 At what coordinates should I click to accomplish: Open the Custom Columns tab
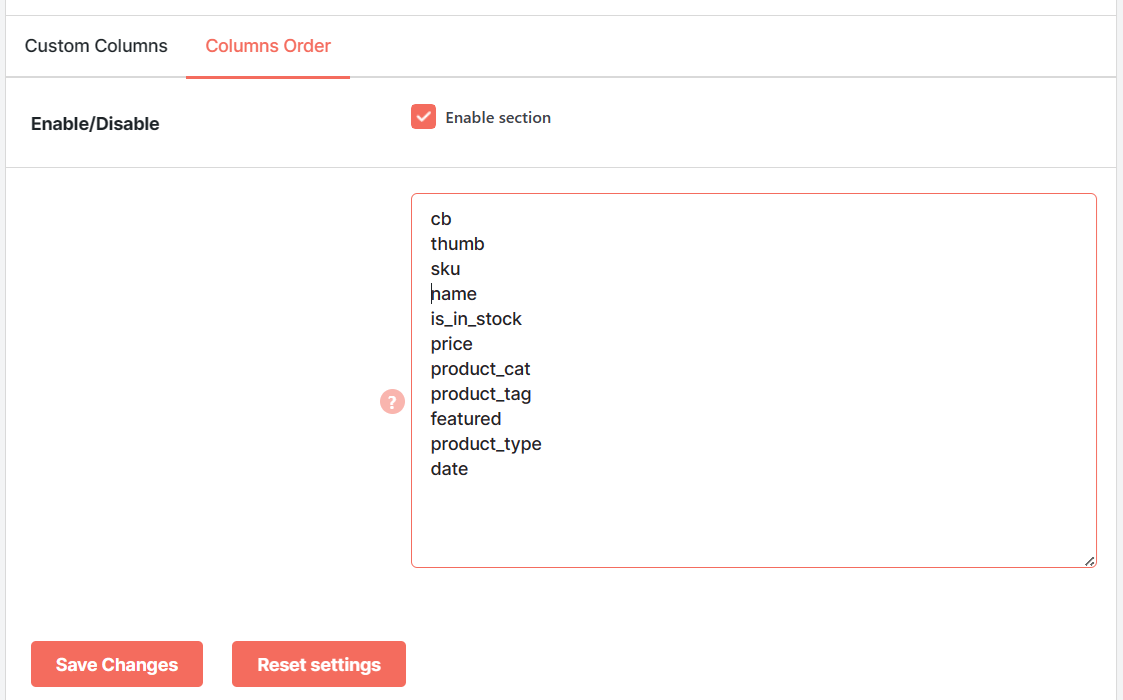click(x=96, y=46)
